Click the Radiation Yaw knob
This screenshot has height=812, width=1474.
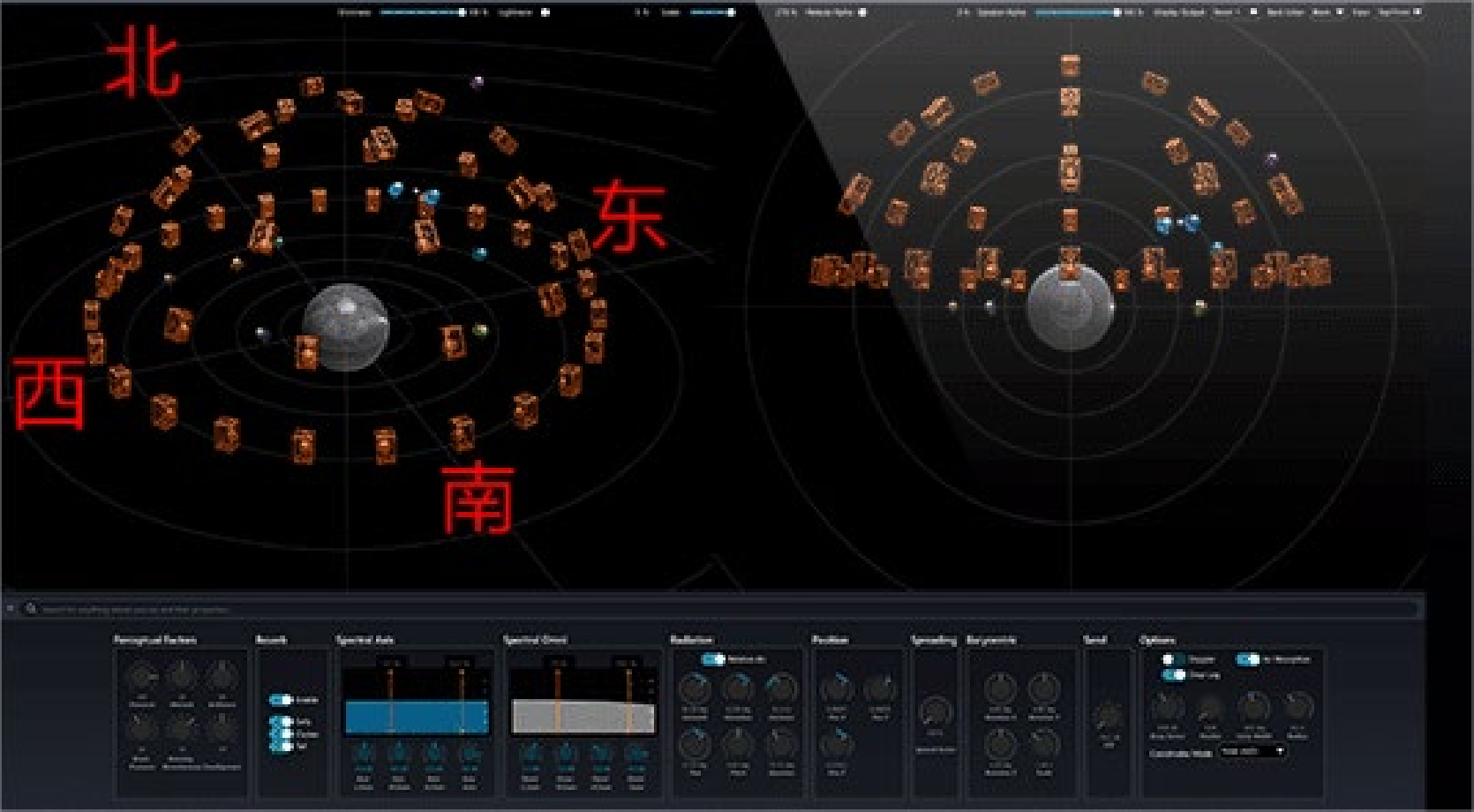point(695,746)
